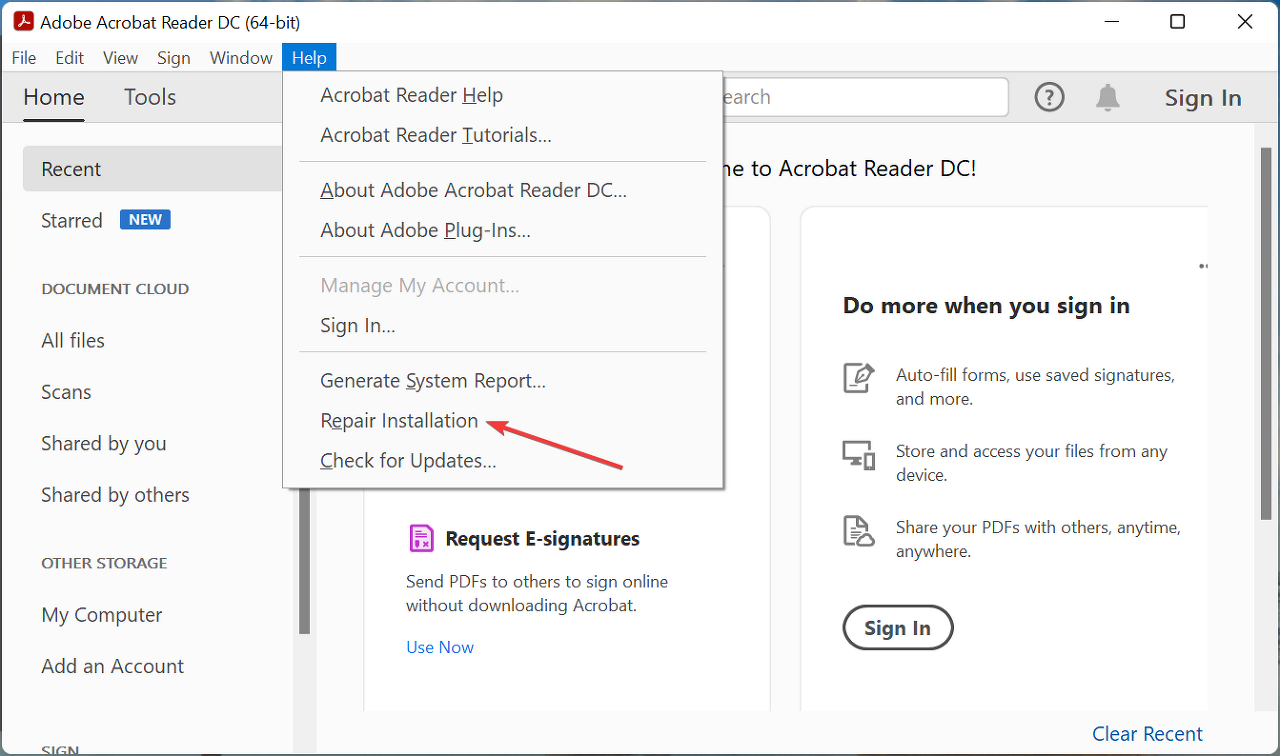Click the Request E-signatures heading
The width and height of the screenshot is (1280, 756).
543,538
